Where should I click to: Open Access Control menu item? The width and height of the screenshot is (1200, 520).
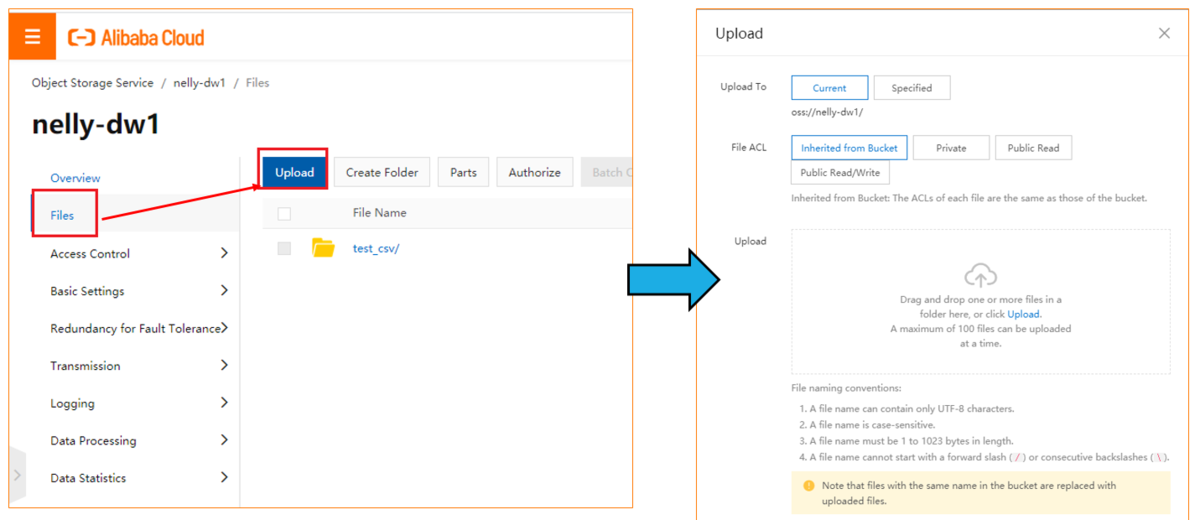[x=90, y=254]
